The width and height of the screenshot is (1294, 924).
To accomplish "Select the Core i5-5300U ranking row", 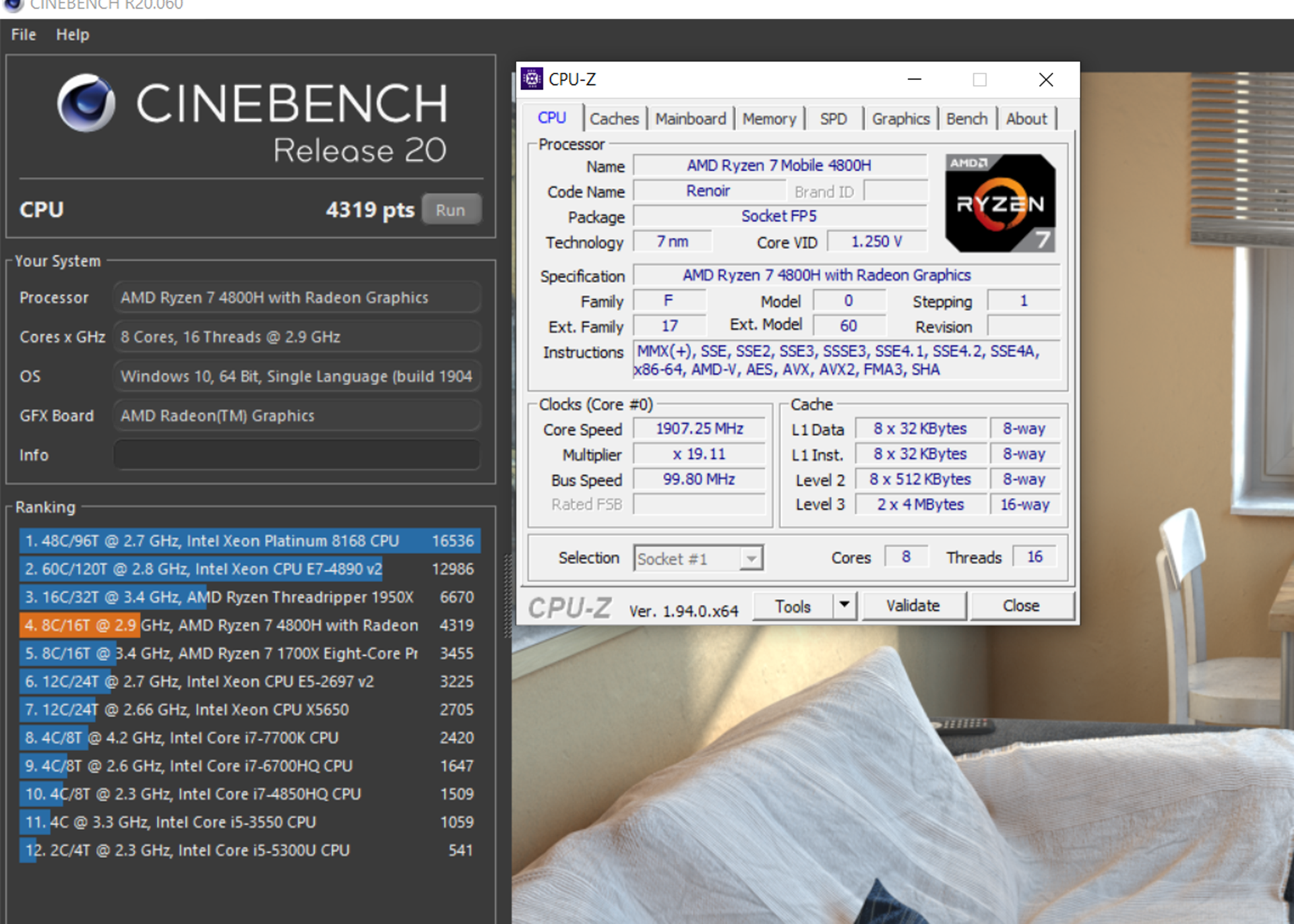I will 249,851.
